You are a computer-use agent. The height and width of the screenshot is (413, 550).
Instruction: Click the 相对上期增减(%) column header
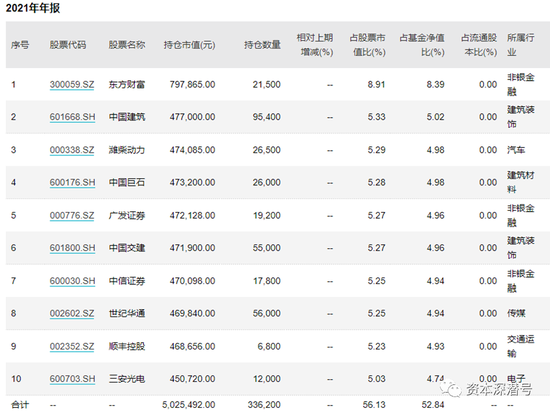click(315, 45)
